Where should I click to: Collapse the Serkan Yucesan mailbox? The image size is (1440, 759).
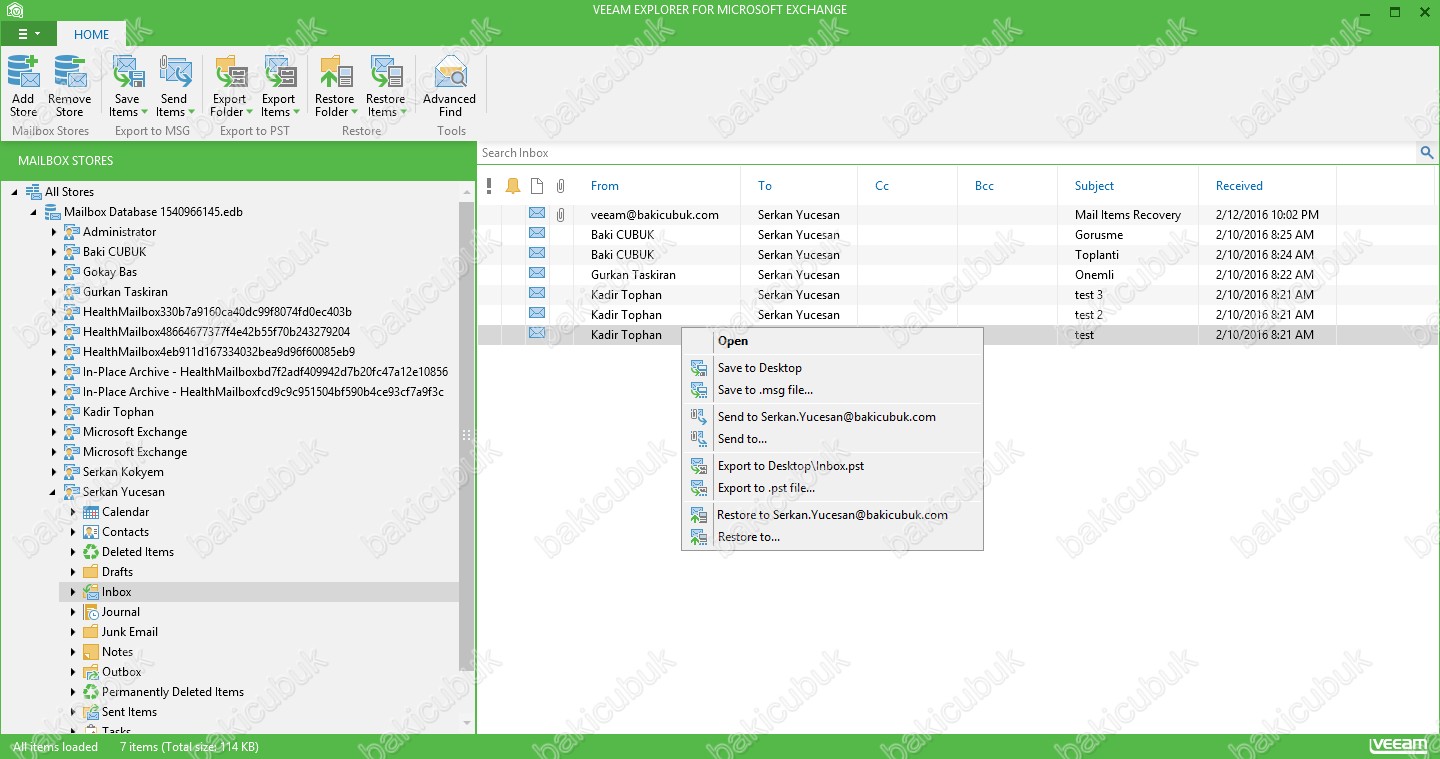[53, 492]
